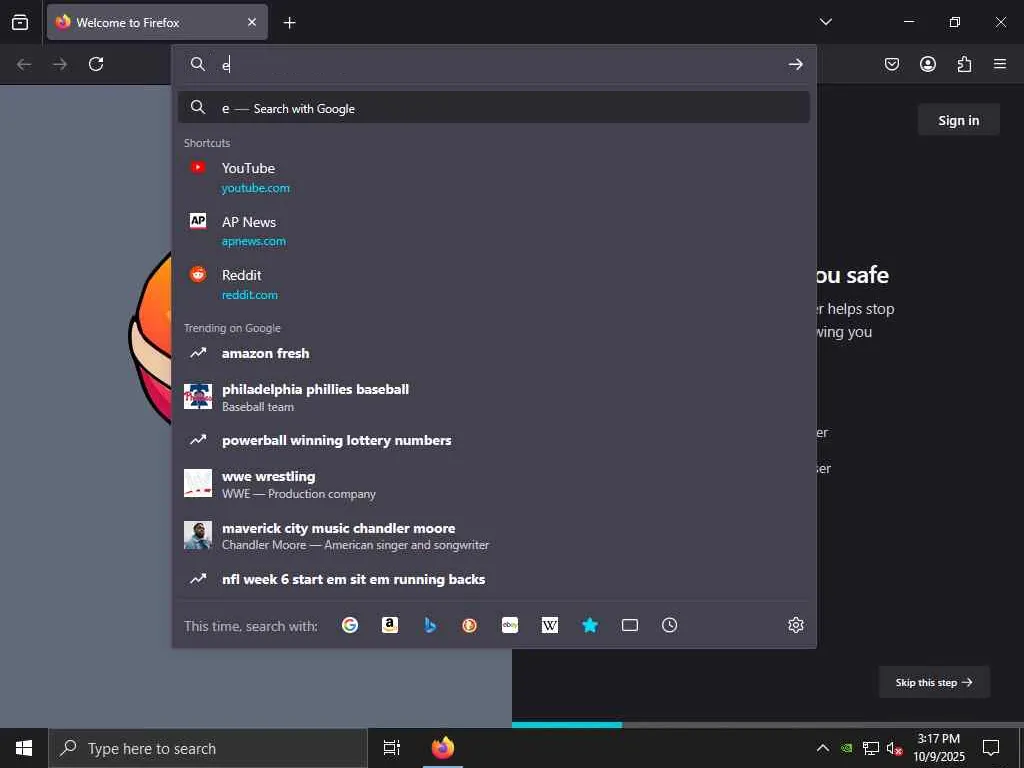Viewport: 1024px width, 768px height.
Task: Choose 'powerball winning lottery numbers' suggestion
Action: (x=494, y=440)
